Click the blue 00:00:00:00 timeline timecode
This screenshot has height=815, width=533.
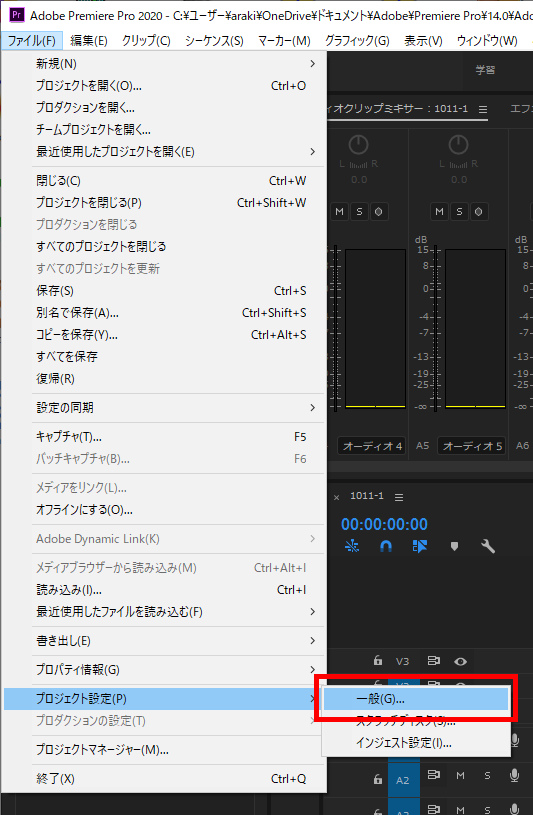[x=384, y=524]
